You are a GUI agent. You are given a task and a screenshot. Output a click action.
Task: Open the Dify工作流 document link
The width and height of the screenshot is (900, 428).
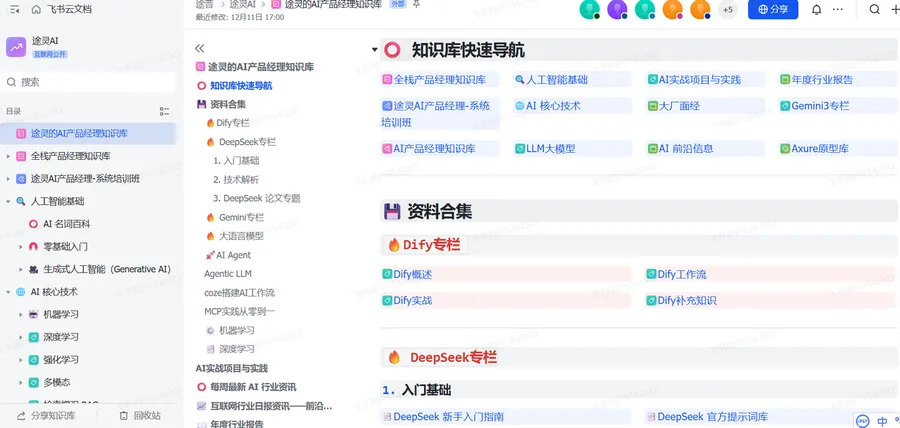click(x=682, y=275)
